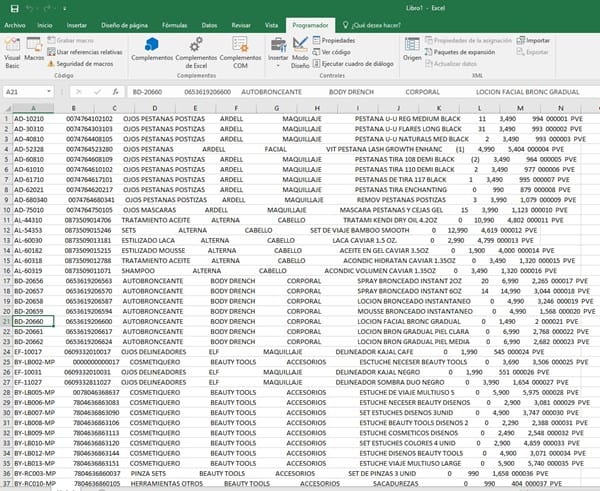Click Importar XML button
Image resolution: width=600 pixels, height=491 pixels.
pyautogui.click(x=533, y=40)
